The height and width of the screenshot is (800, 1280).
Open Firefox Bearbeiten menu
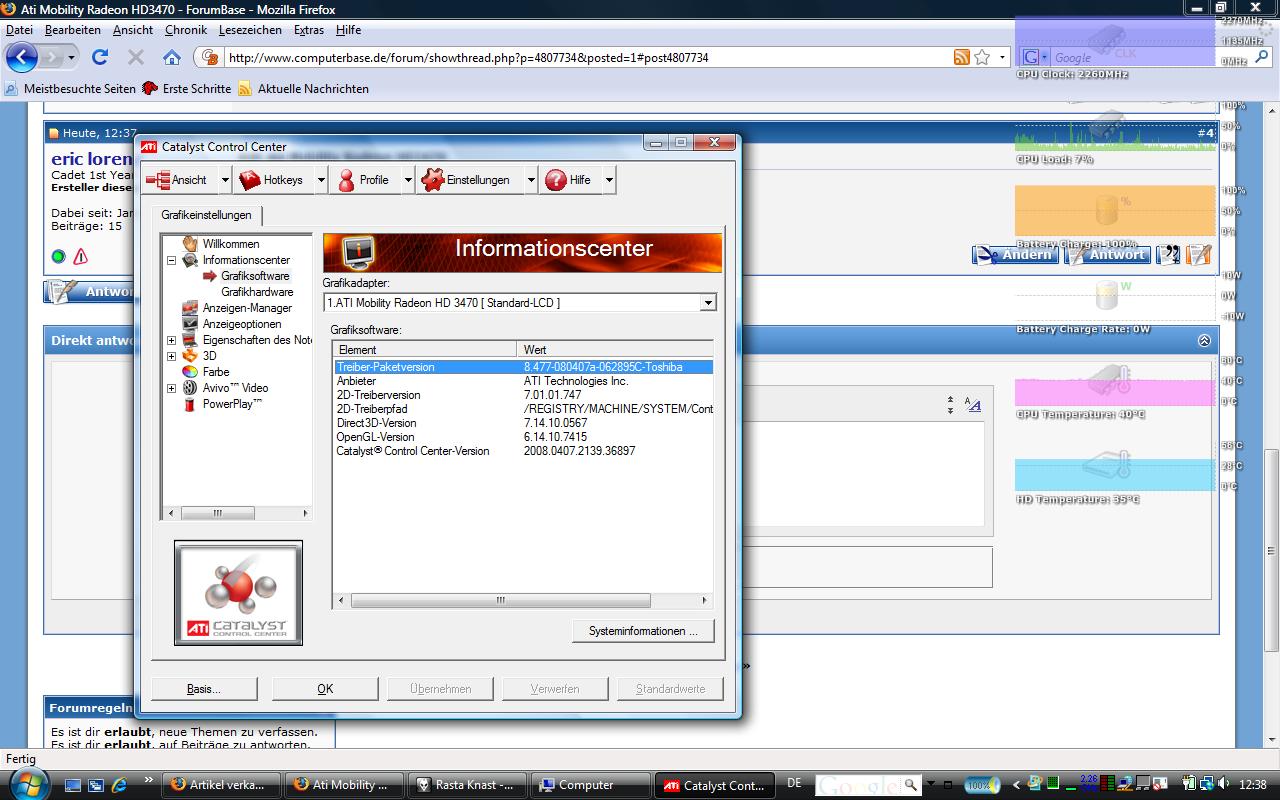pyautogui.click(x=72, y=30)
